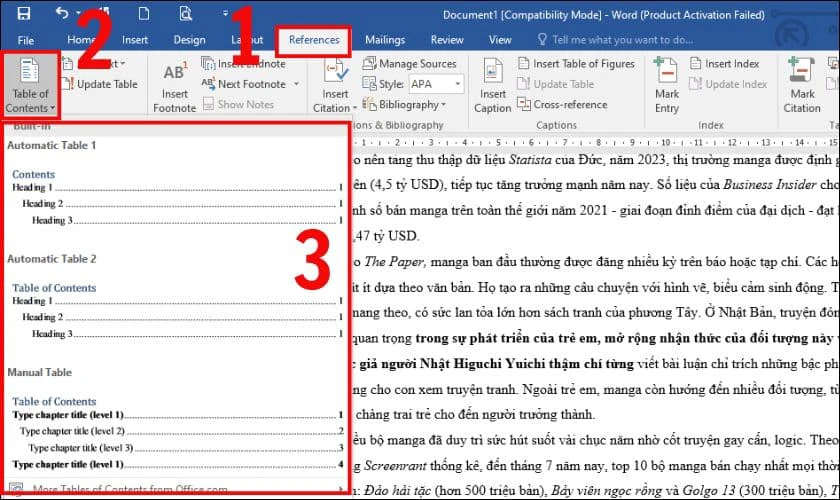Viewport: 840px width, 500px height.
Task: Click Insert Index
Action: [724, 64]
